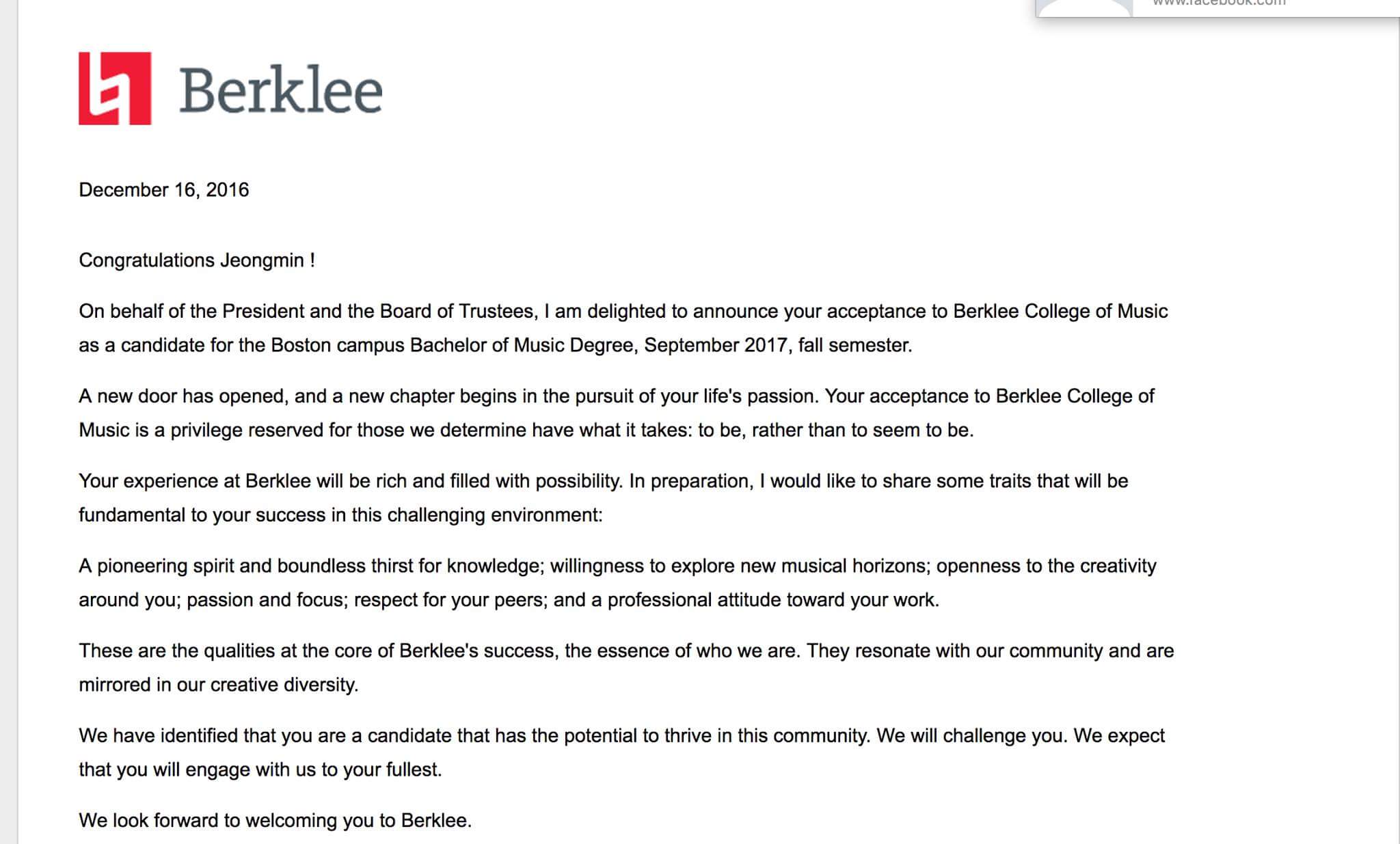The image size is (1400, 844).
Task: Click the gray left page margin strip
Action: 8,422
